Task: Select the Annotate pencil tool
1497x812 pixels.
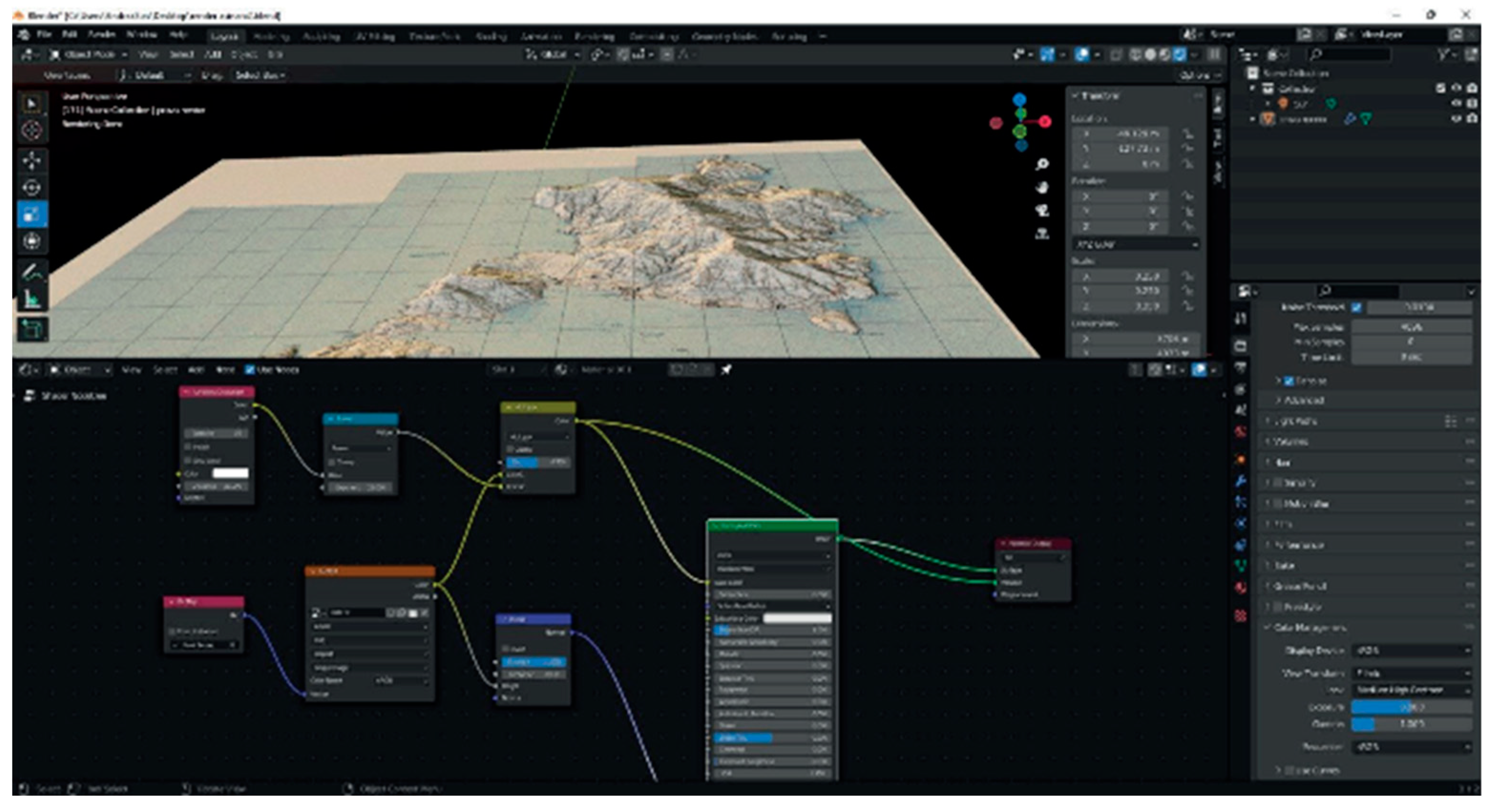Action: pos(31,272)
